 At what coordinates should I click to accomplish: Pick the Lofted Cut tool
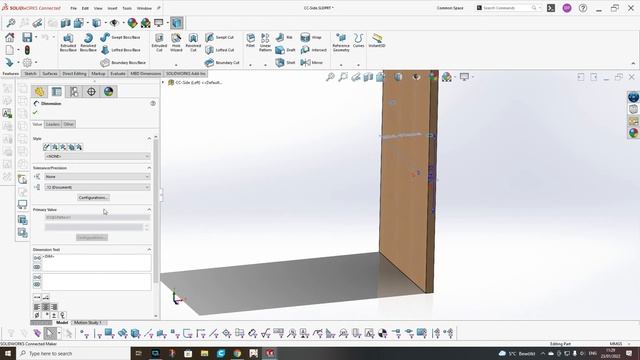tap(220, 50)
